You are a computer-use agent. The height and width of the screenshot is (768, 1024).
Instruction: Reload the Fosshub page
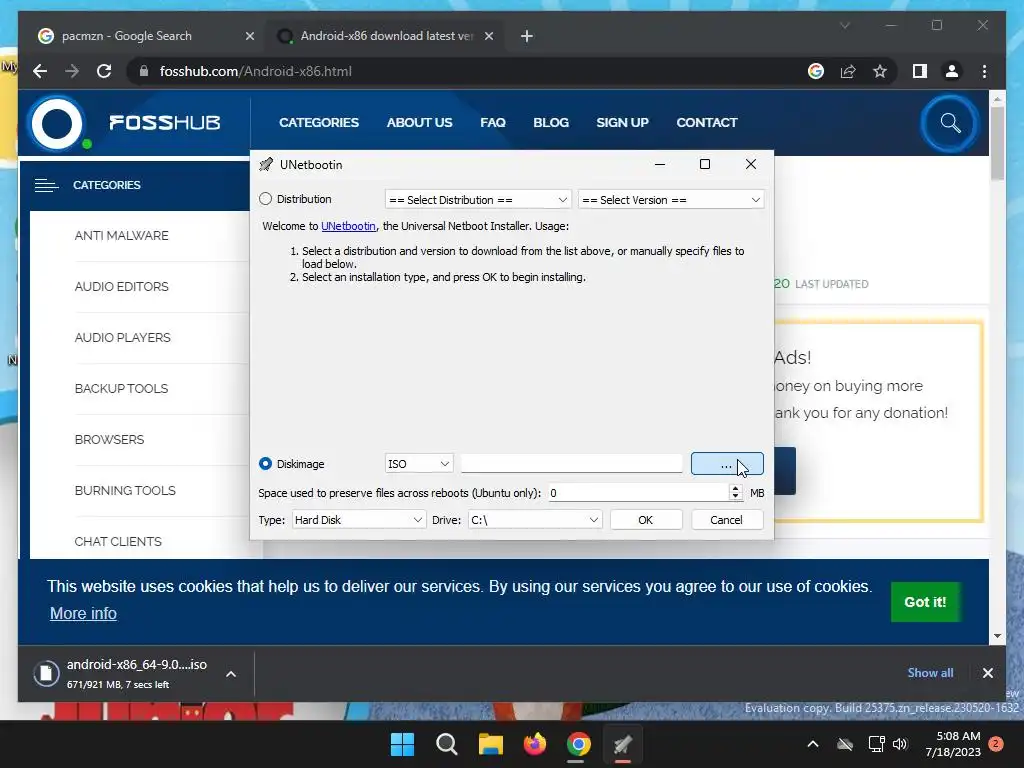point(104,71)
